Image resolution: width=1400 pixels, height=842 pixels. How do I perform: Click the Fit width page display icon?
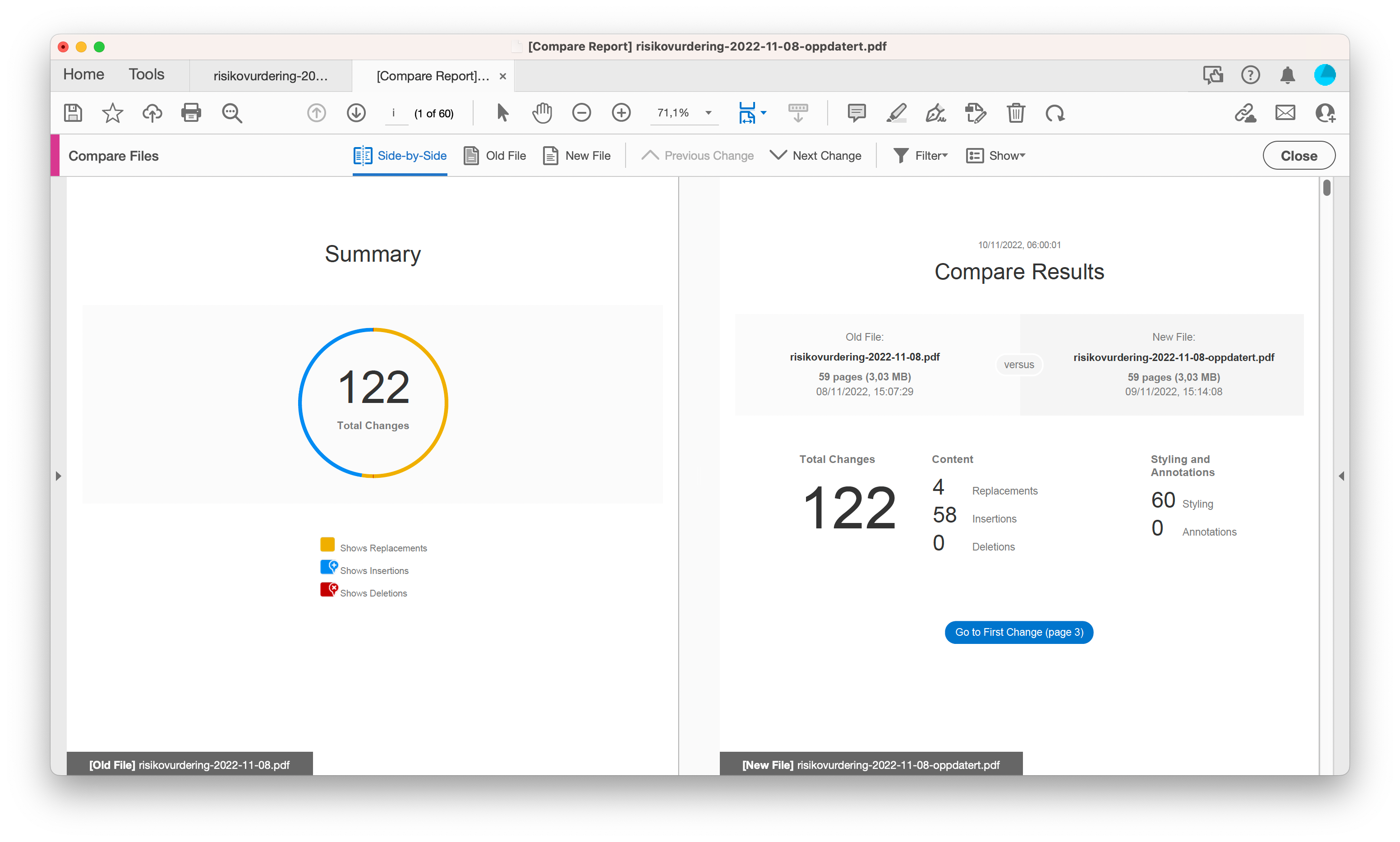point(747,113)
